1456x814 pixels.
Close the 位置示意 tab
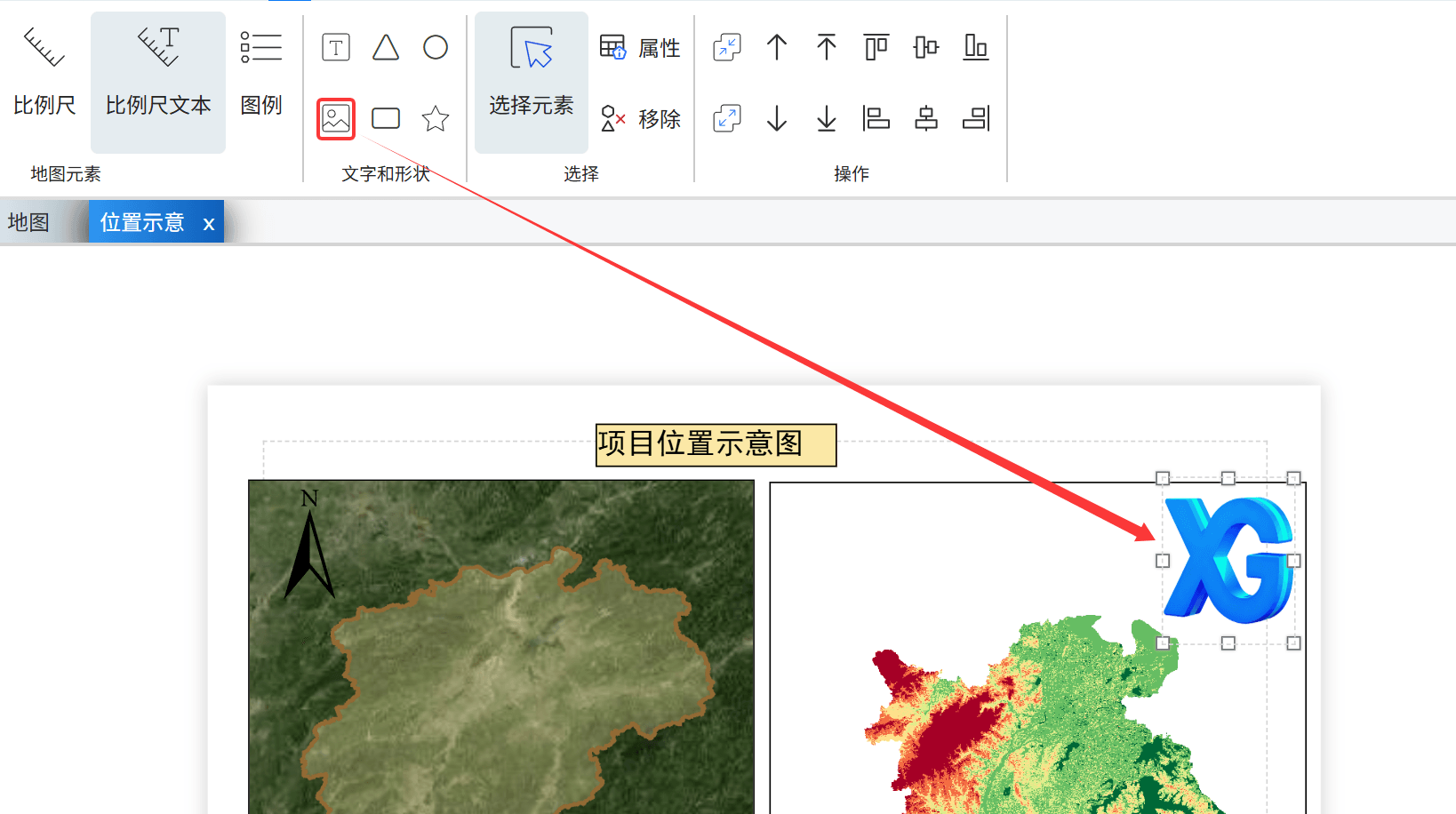click(x=209, y=224)
